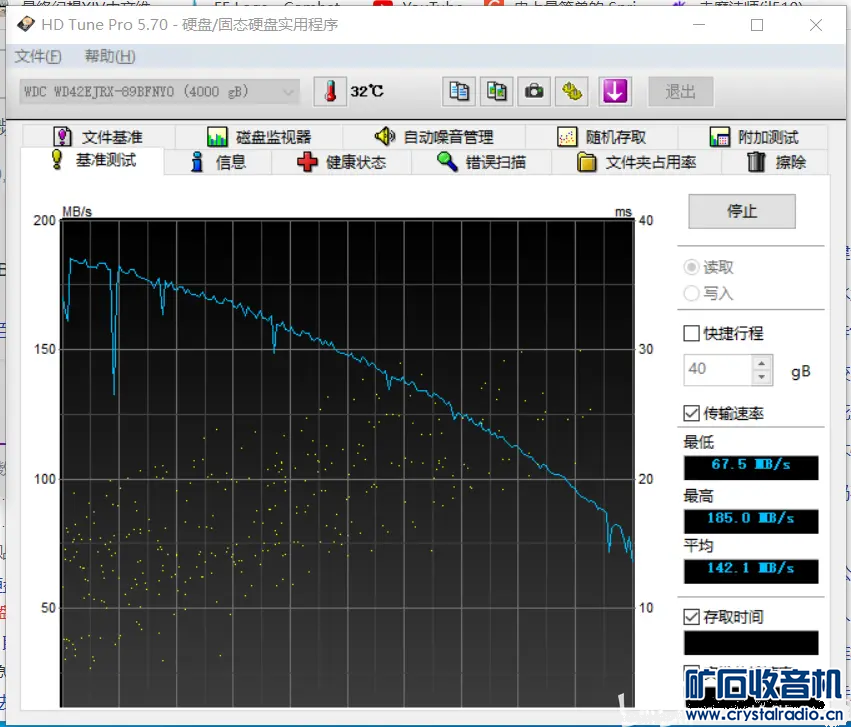851x727 pixels.
Task: Click the short stroke size input field
Action: 717,369
